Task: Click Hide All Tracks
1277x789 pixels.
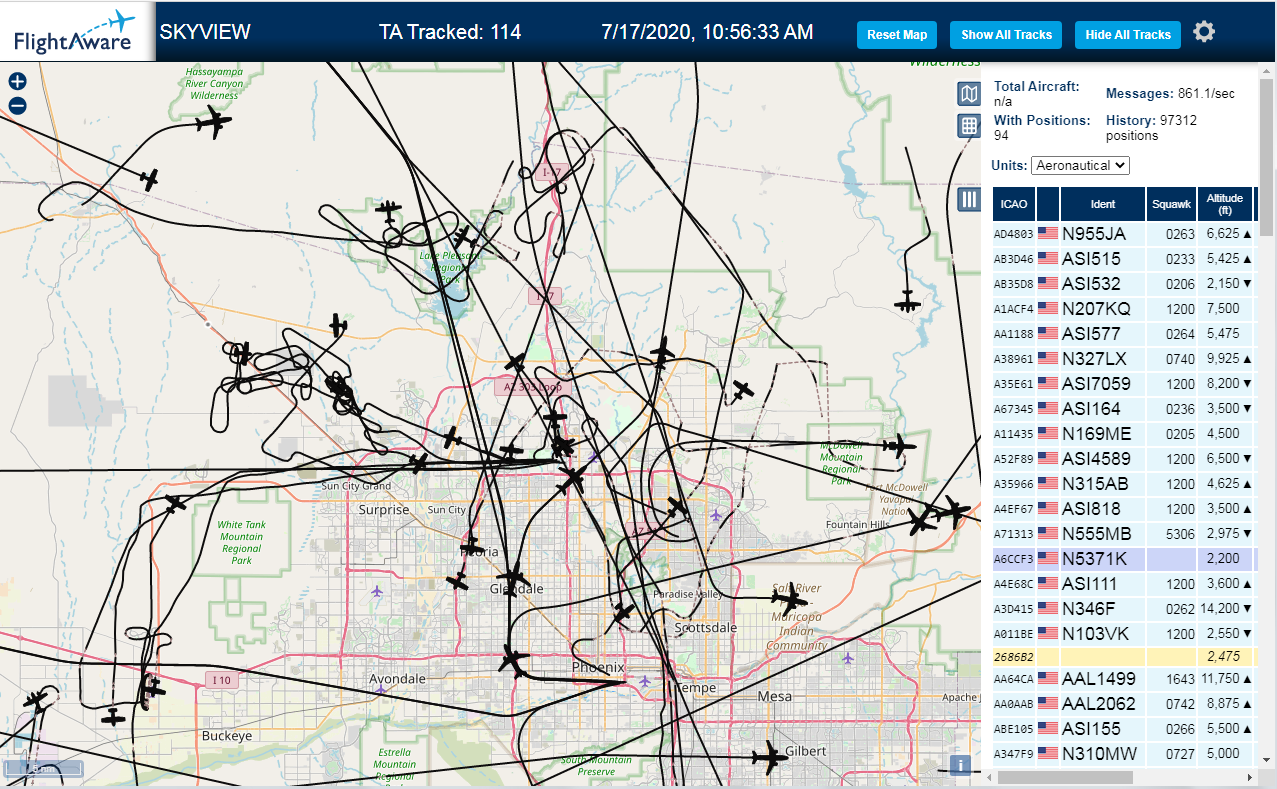Action: click(x=1128, y=34)
